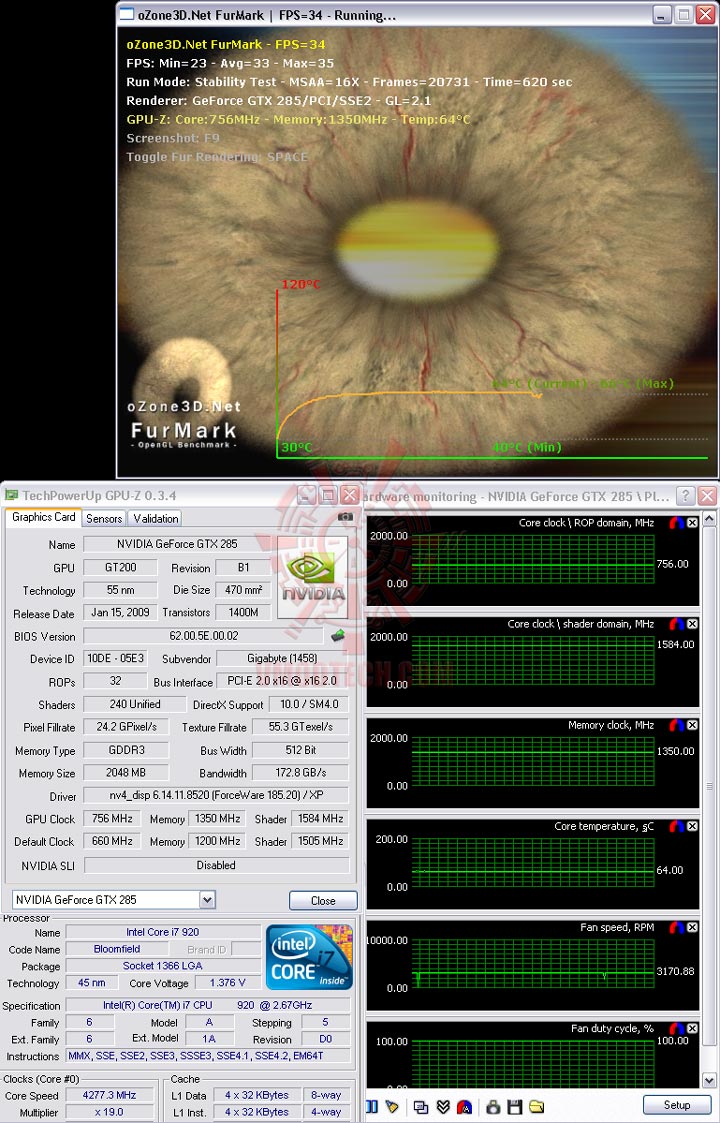Click the Fan speed RPM graph area
This screenshot has width=720, height=1123.
pyautogui.click(x=532, y=963)
